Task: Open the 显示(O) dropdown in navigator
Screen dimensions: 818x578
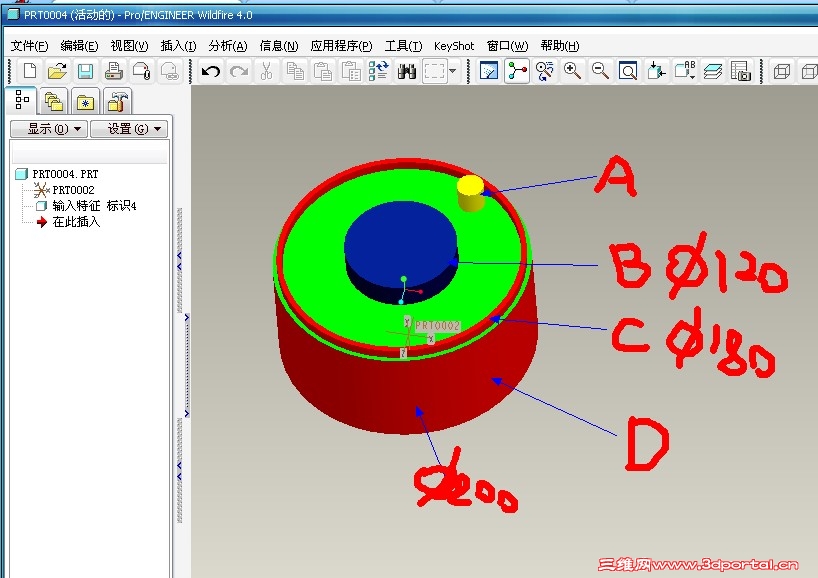Action: pyautogui.click(x=48, y=129)
